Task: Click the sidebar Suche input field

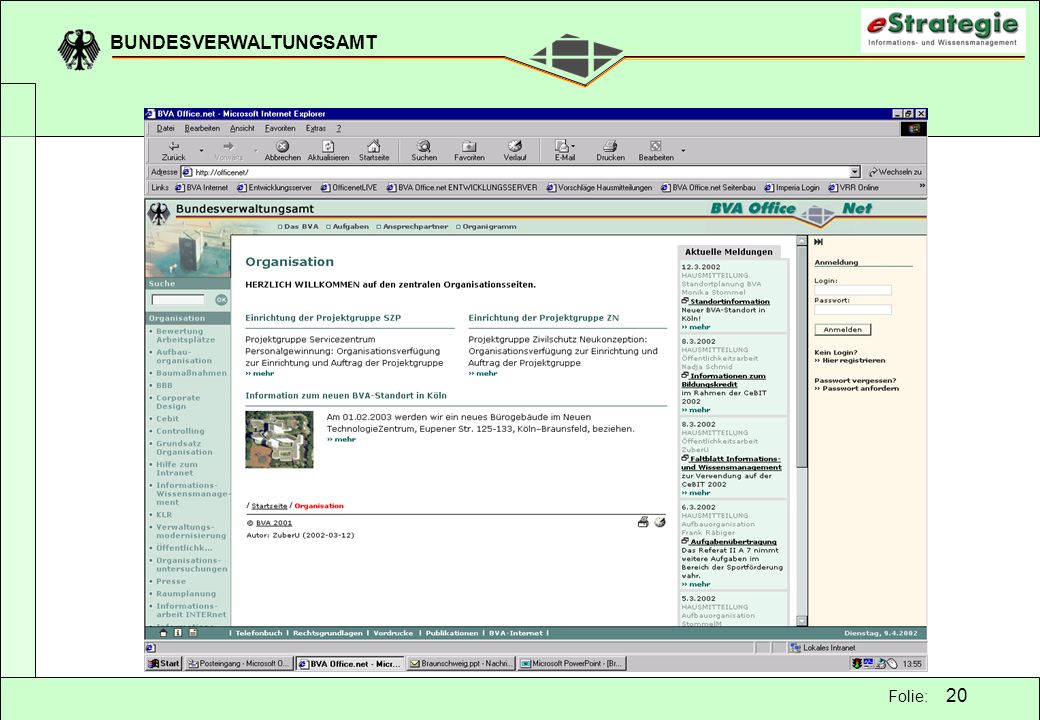Action: coord(178,300)
